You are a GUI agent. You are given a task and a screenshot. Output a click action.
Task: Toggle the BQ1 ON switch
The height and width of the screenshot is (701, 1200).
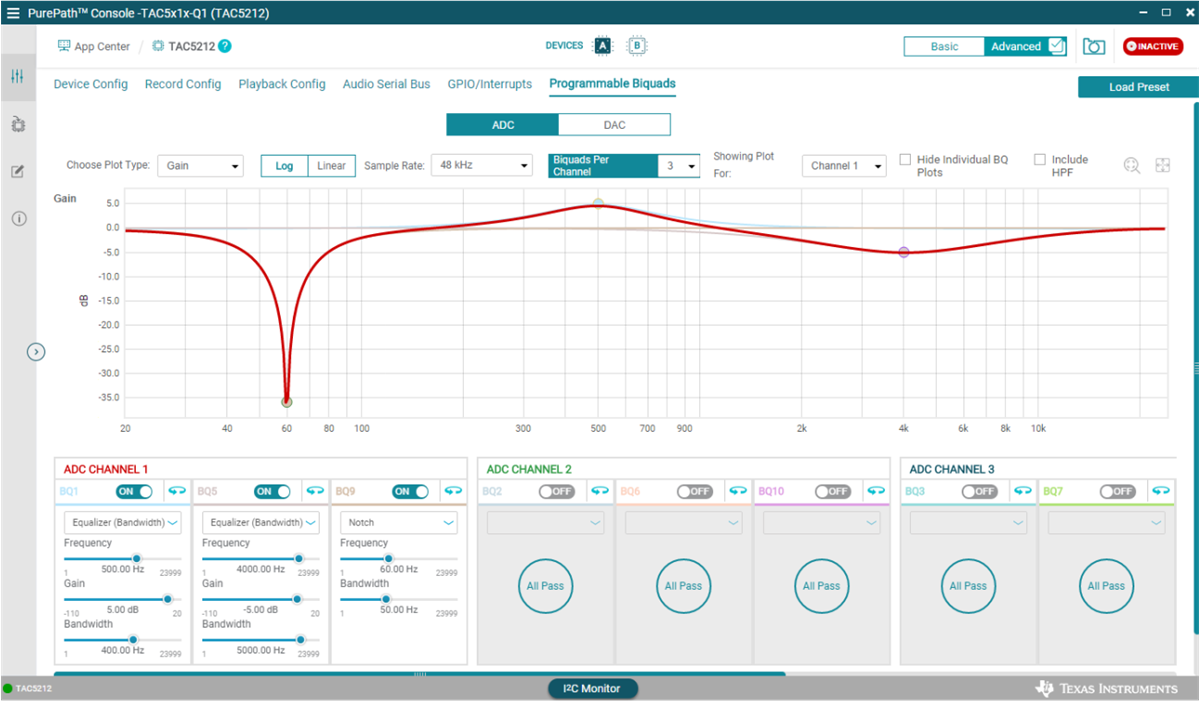tap(134, 491)
